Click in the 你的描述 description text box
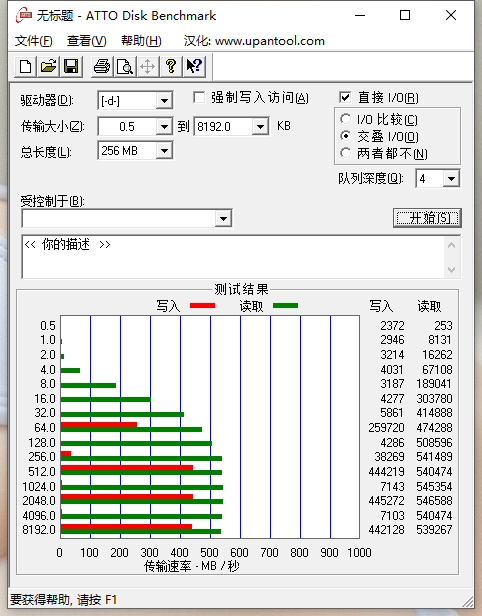Image resolution: width=482 pixels, height=616 pixels. 234,257
